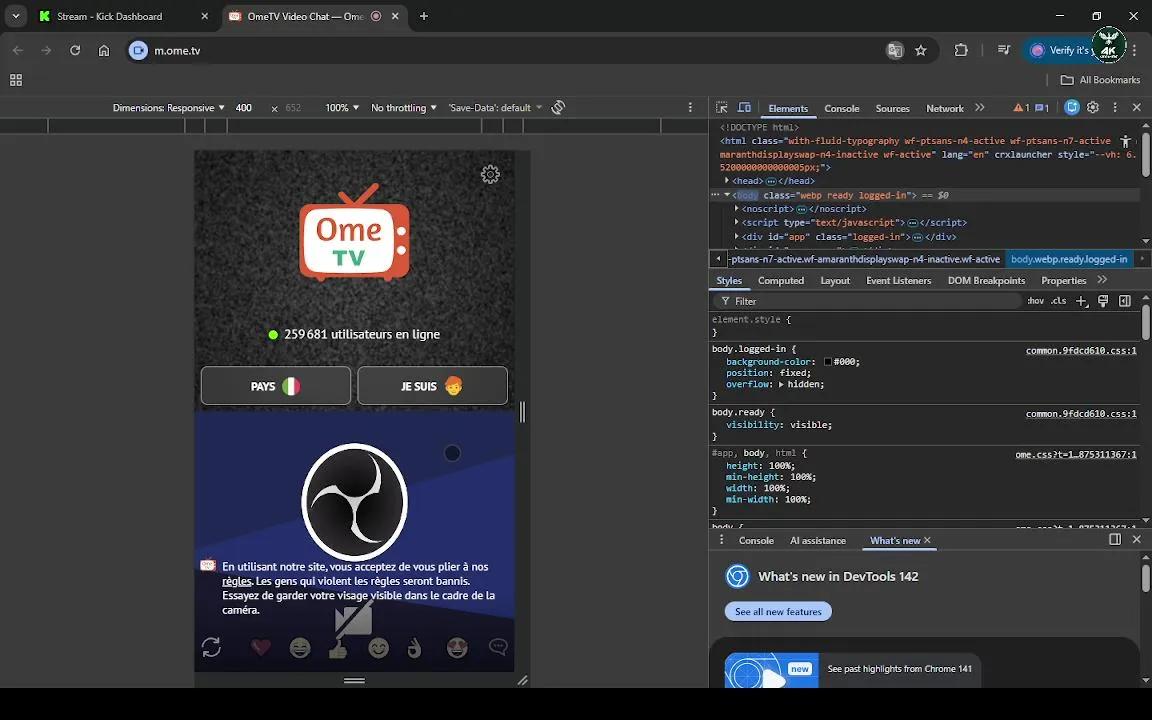The width and height of the screenshot is (1152, 720).
Task: Open the media controls icon
Action: [x=1004, y=50]
